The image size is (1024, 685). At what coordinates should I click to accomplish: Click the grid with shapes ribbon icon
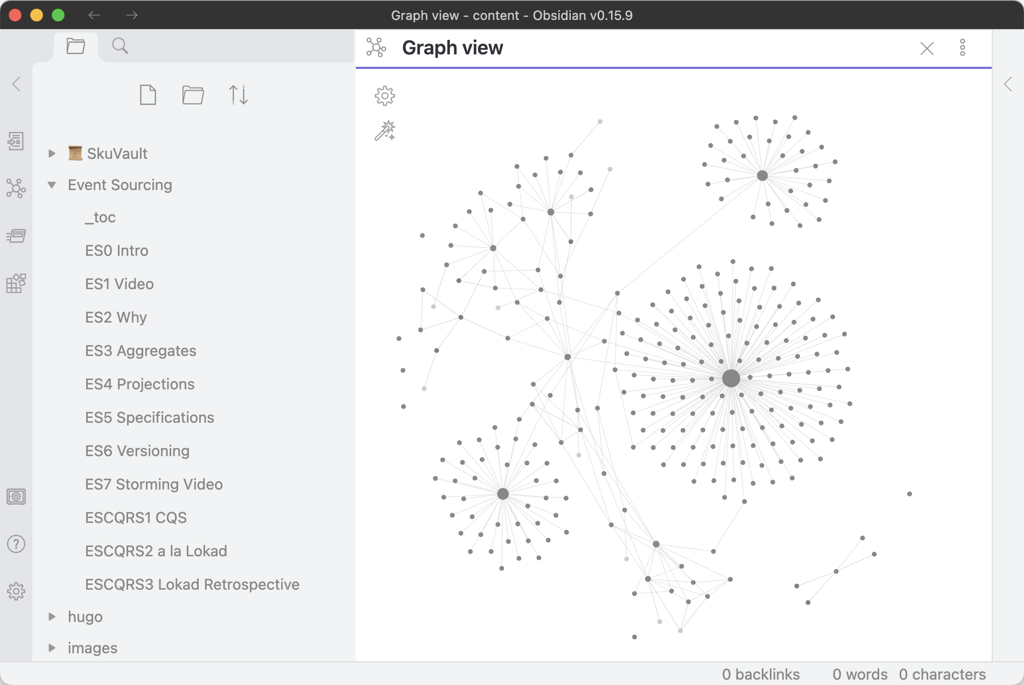point(16,284)
